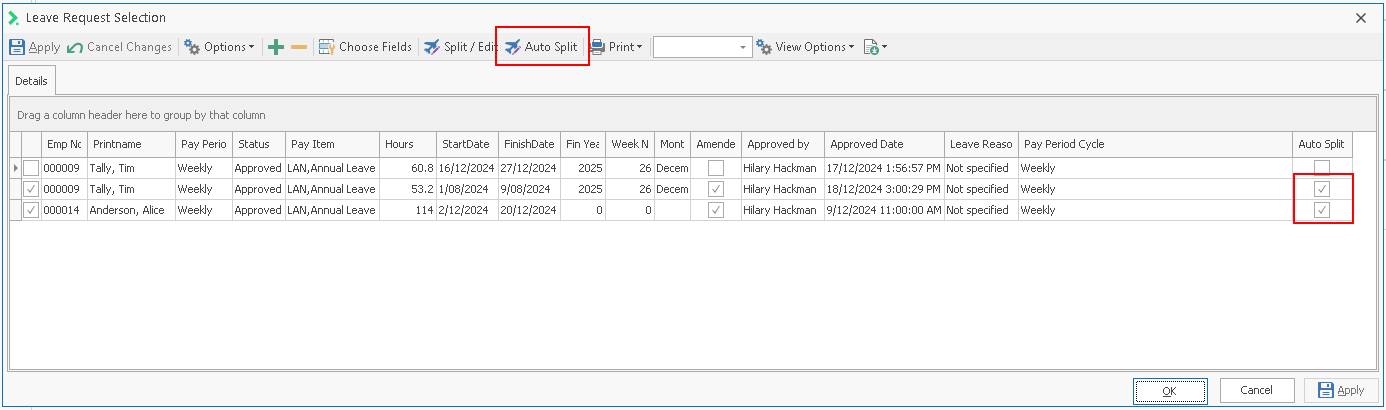The image size is (1386, 410).
Task: Toggle the Amended checkbox in the Tally 1/08/2024 row
Action: click(x=715, y=189)
